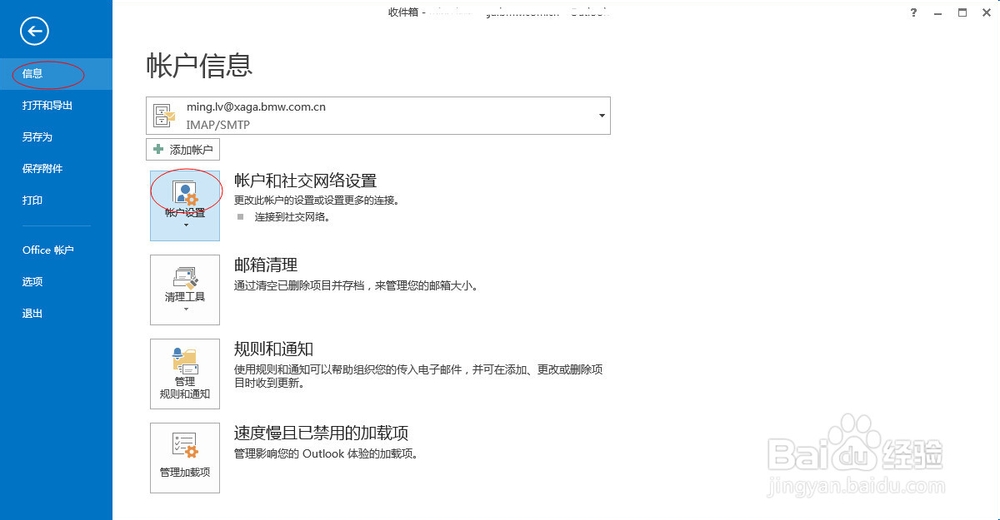Expand the 清理工具 dropdown arrow
The height and width of the screenshot is (520, 1000).
(186, 309)
